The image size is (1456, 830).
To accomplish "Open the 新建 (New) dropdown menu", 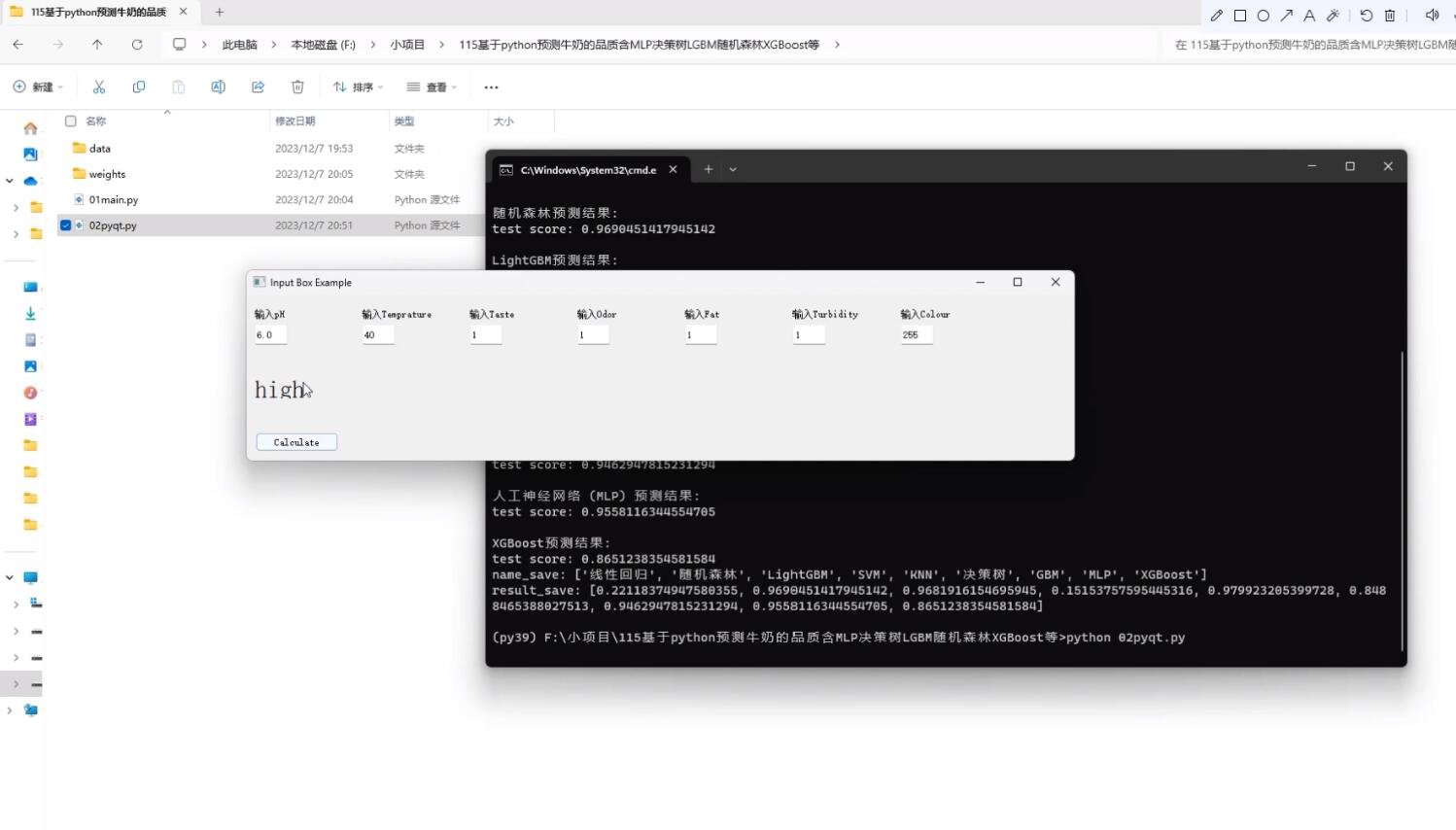I will point(37,86).
